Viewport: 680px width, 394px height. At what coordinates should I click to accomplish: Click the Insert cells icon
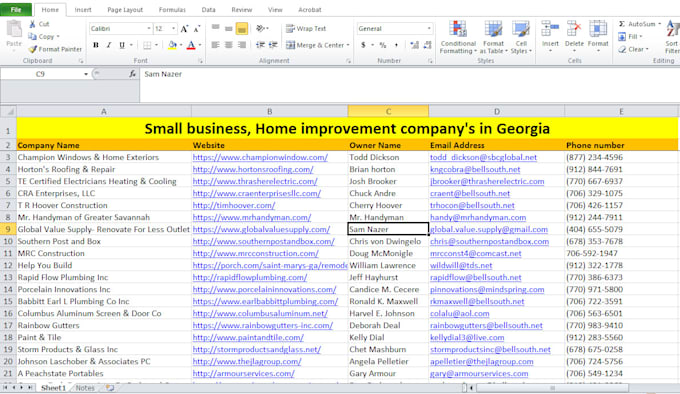click(550, 29)
